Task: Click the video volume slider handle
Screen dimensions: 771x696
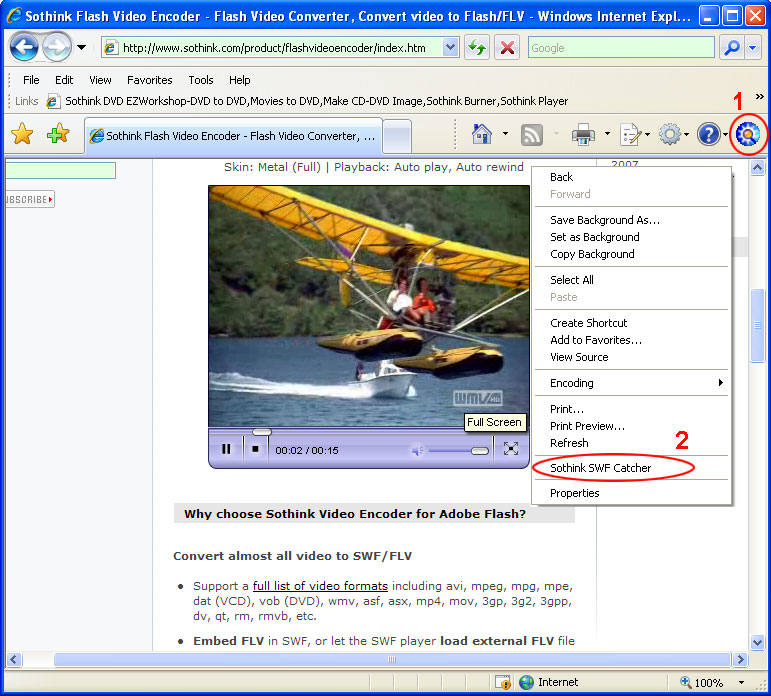Action: [x=479, y=451]
